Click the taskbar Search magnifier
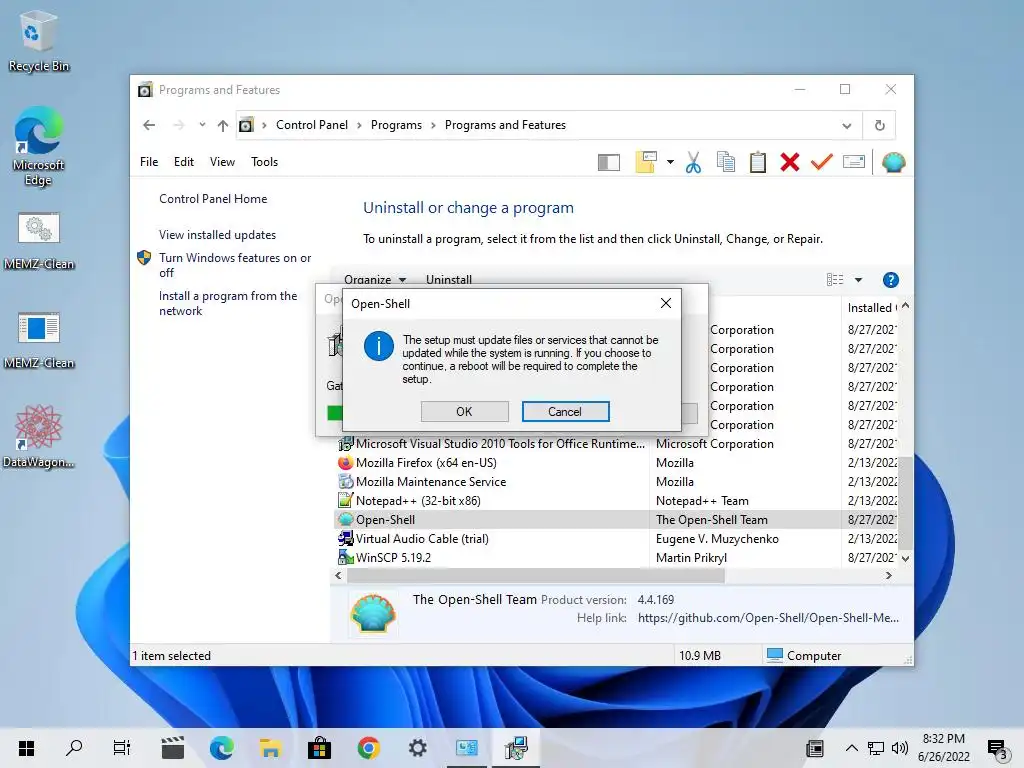 click(74, 748)
